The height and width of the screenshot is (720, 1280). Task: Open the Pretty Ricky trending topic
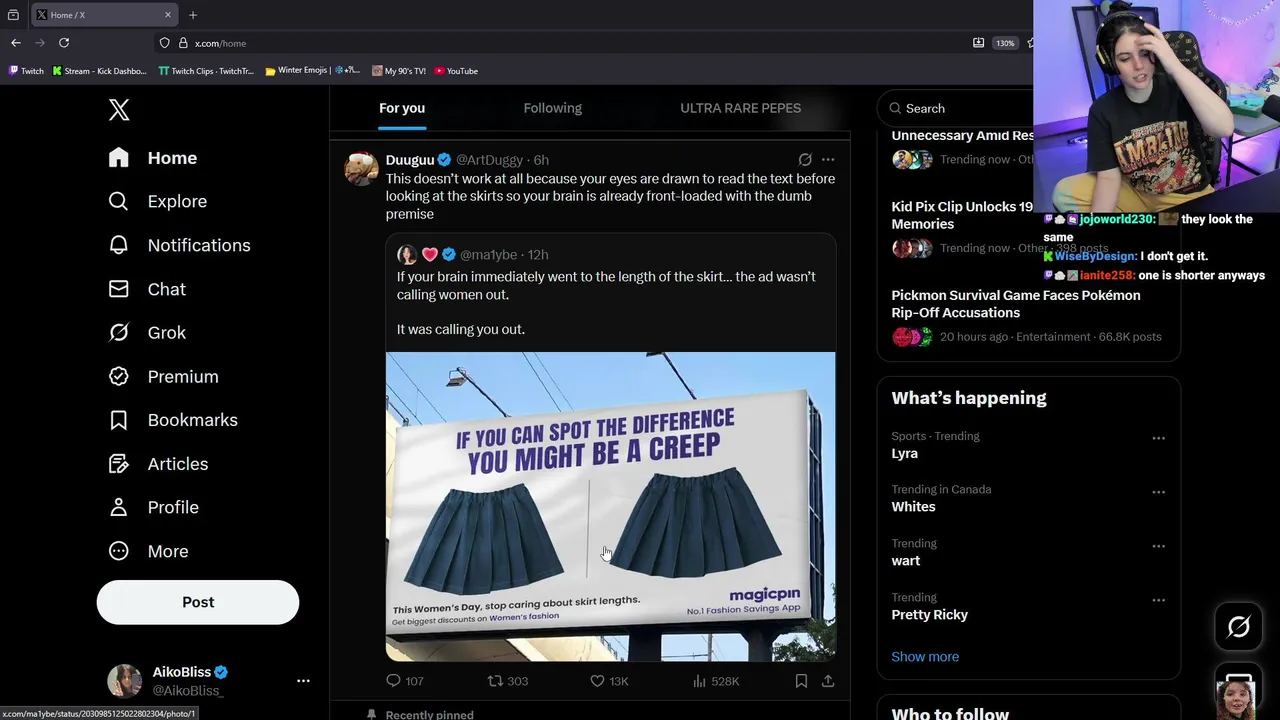929,615
